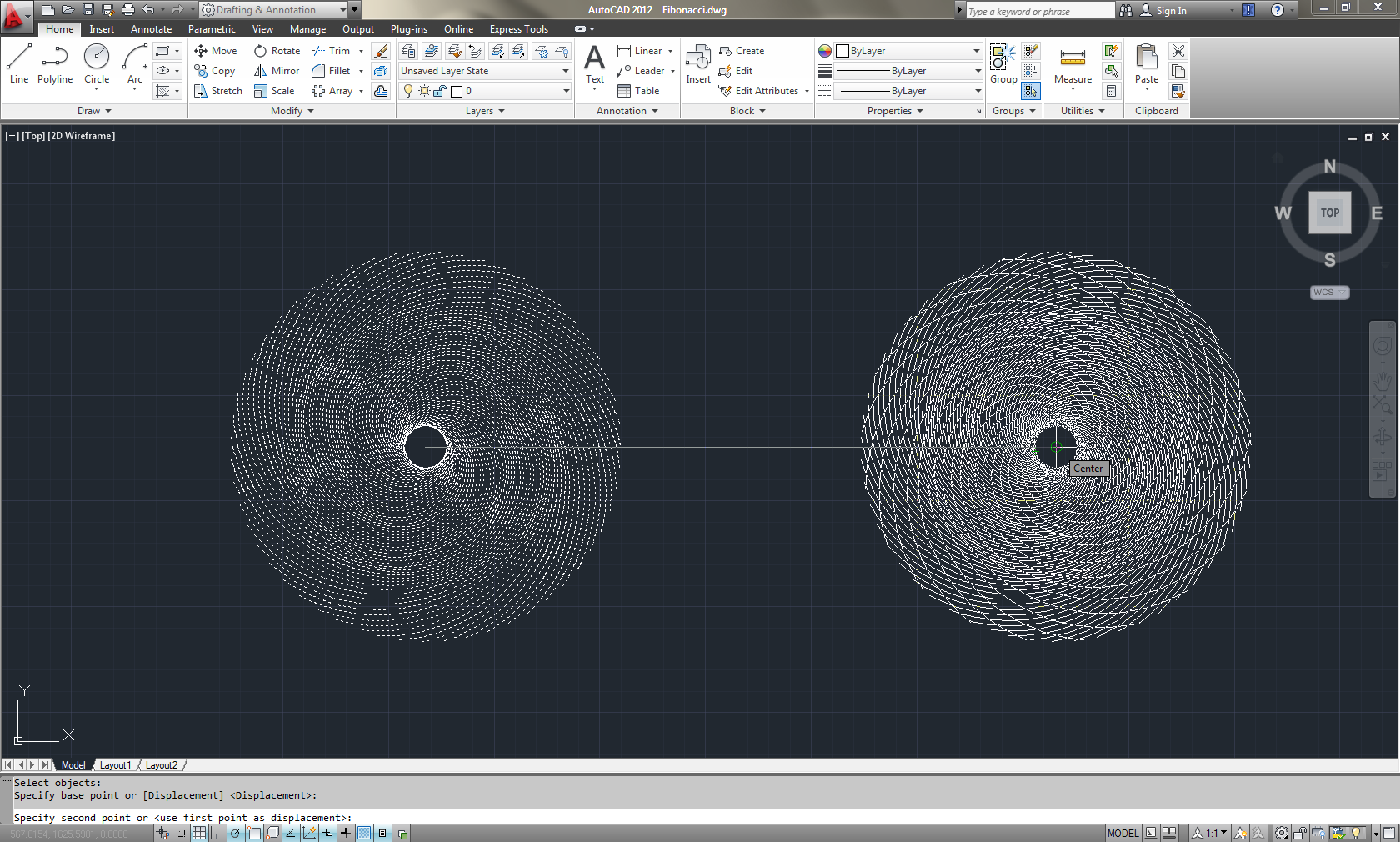1400x842 pixels.
Task: Add a Linear dimension
Action: tap(640, 51)
